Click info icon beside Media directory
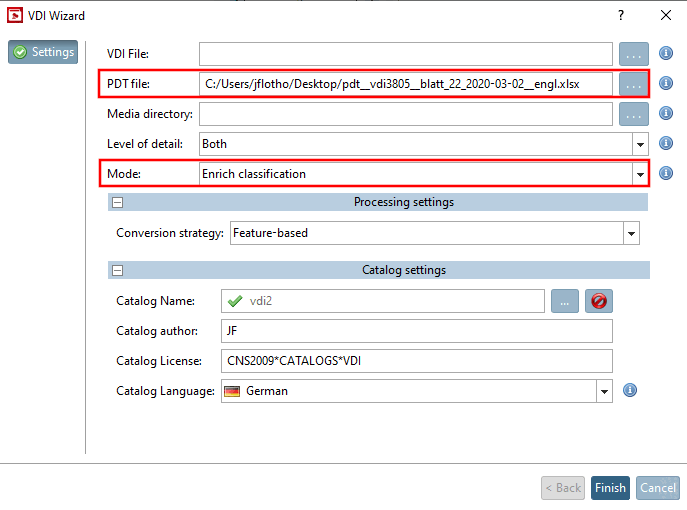Screen dimensions: 687x510 (x=666, y=114)
